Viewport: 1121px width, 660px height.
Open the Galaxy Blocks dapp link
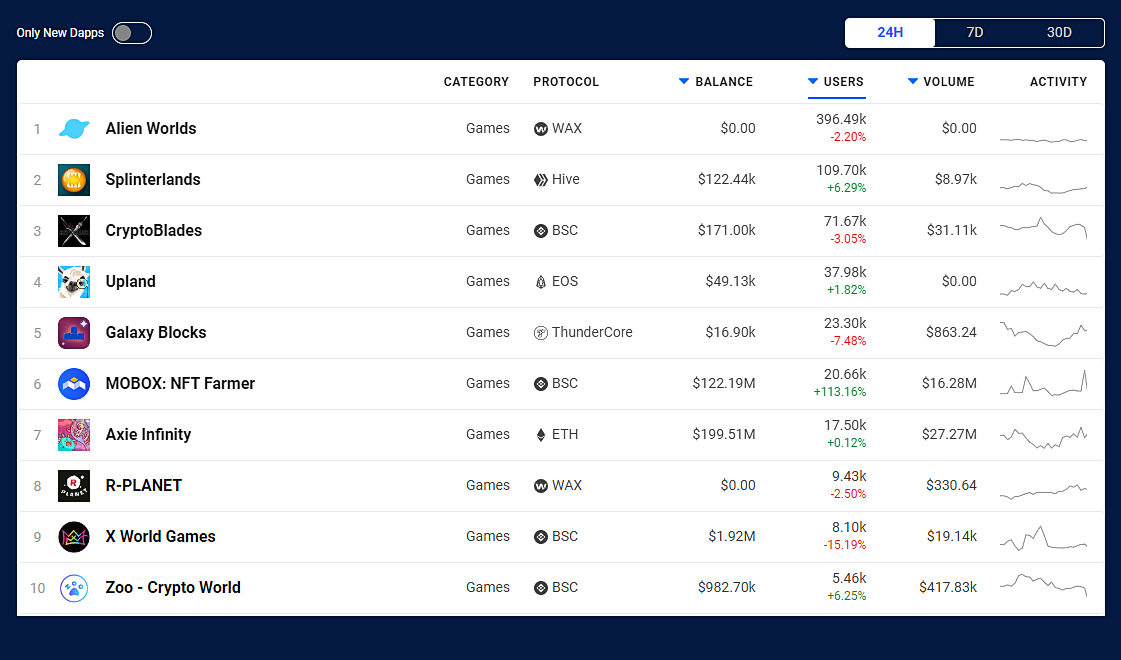tap(156, 333)
